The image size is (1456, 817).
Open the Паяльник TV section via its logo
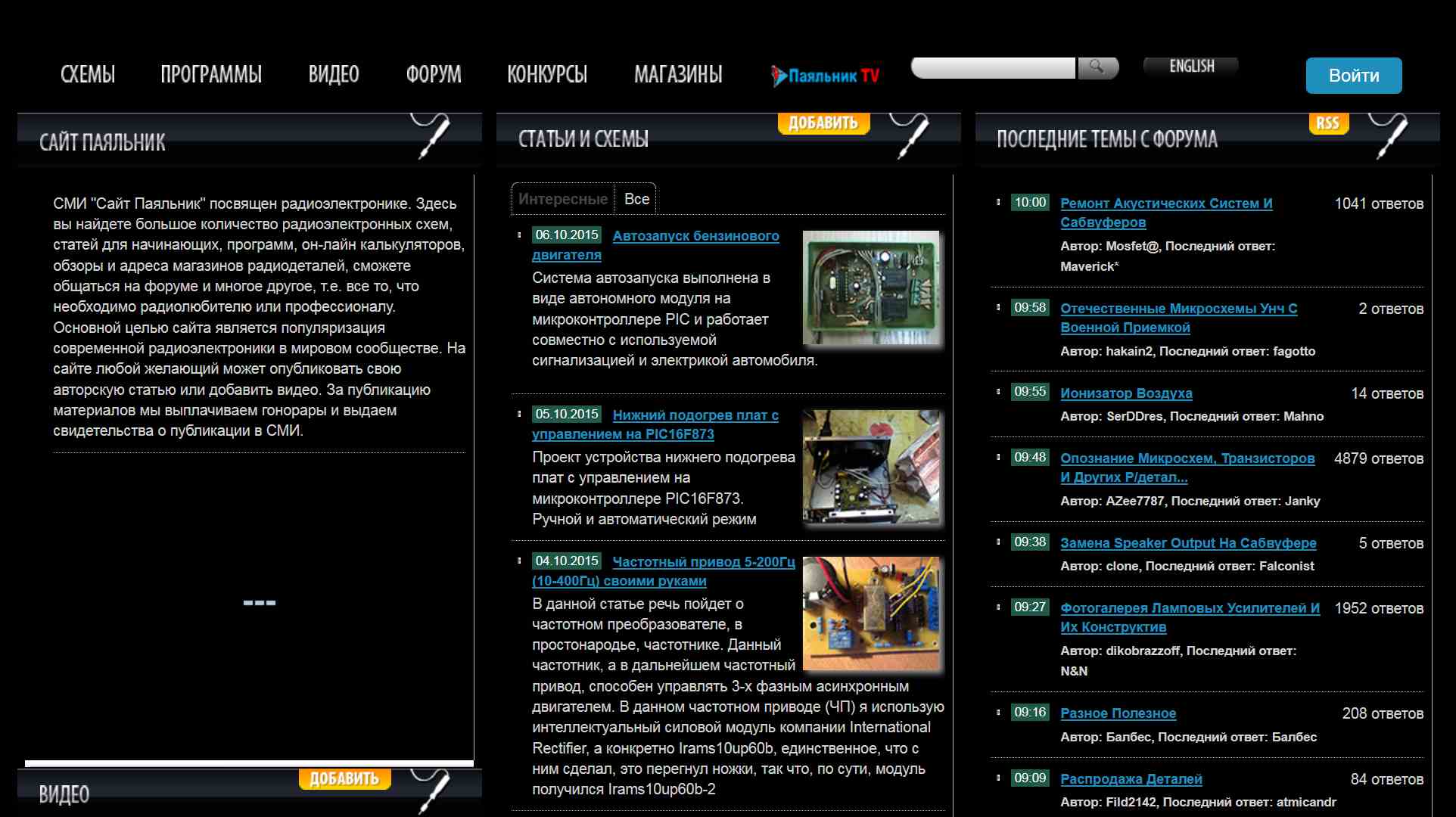[825, 74]
